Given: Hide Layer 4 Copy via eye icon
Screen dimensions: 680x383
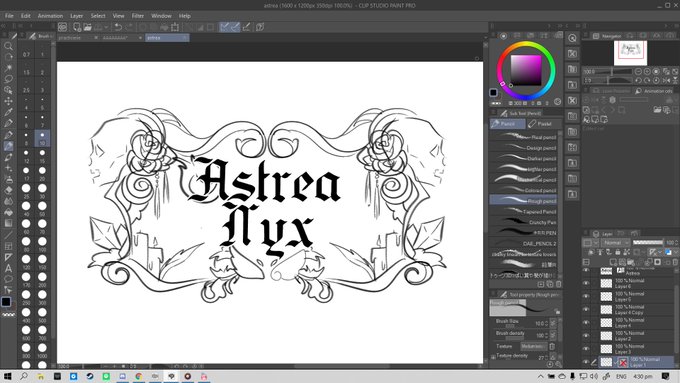Looking at the screenshot, I should click(x=586, y=309).
